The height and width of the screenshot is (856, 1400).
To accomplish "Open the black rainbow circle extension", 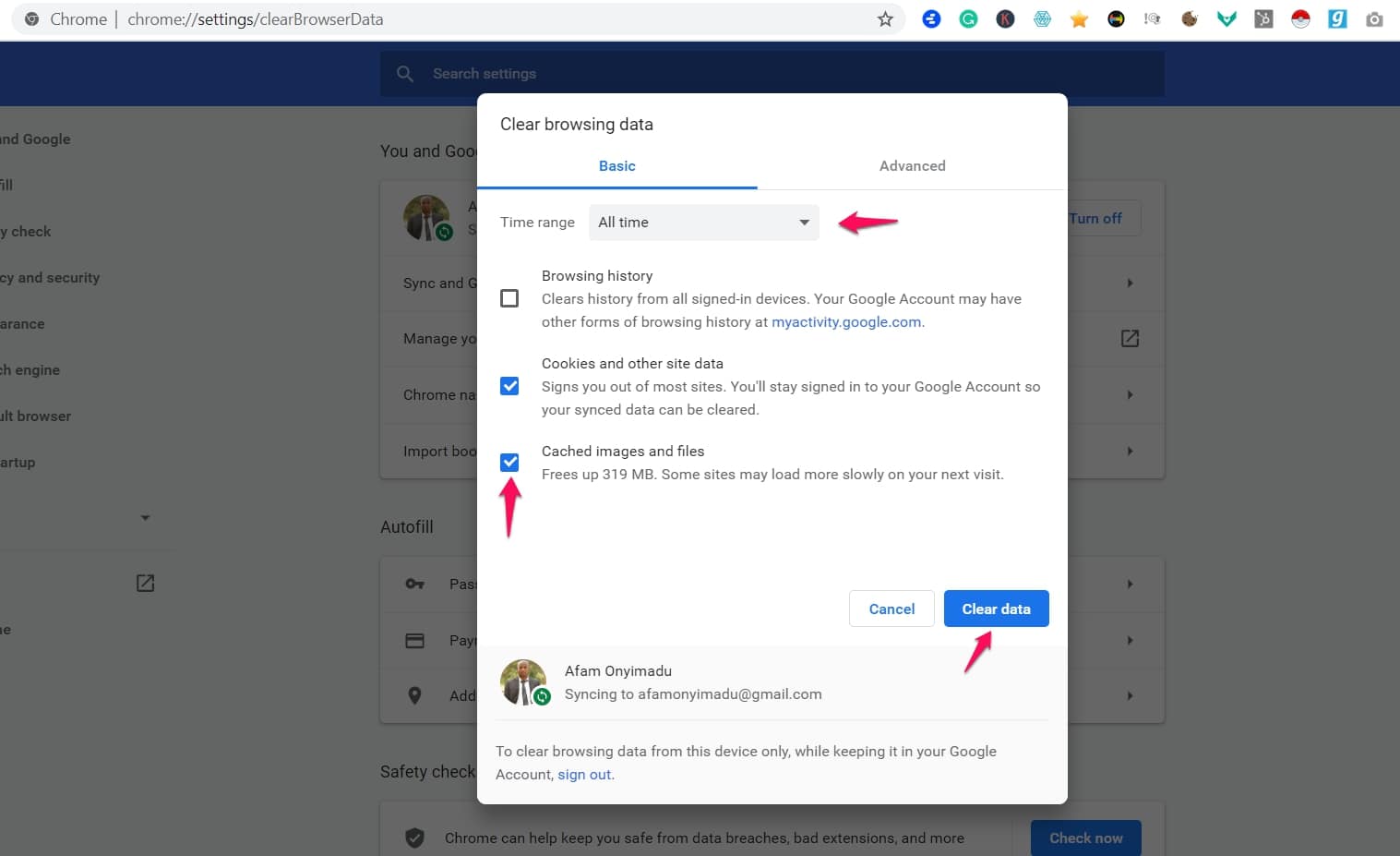I will click(1116, 19).
